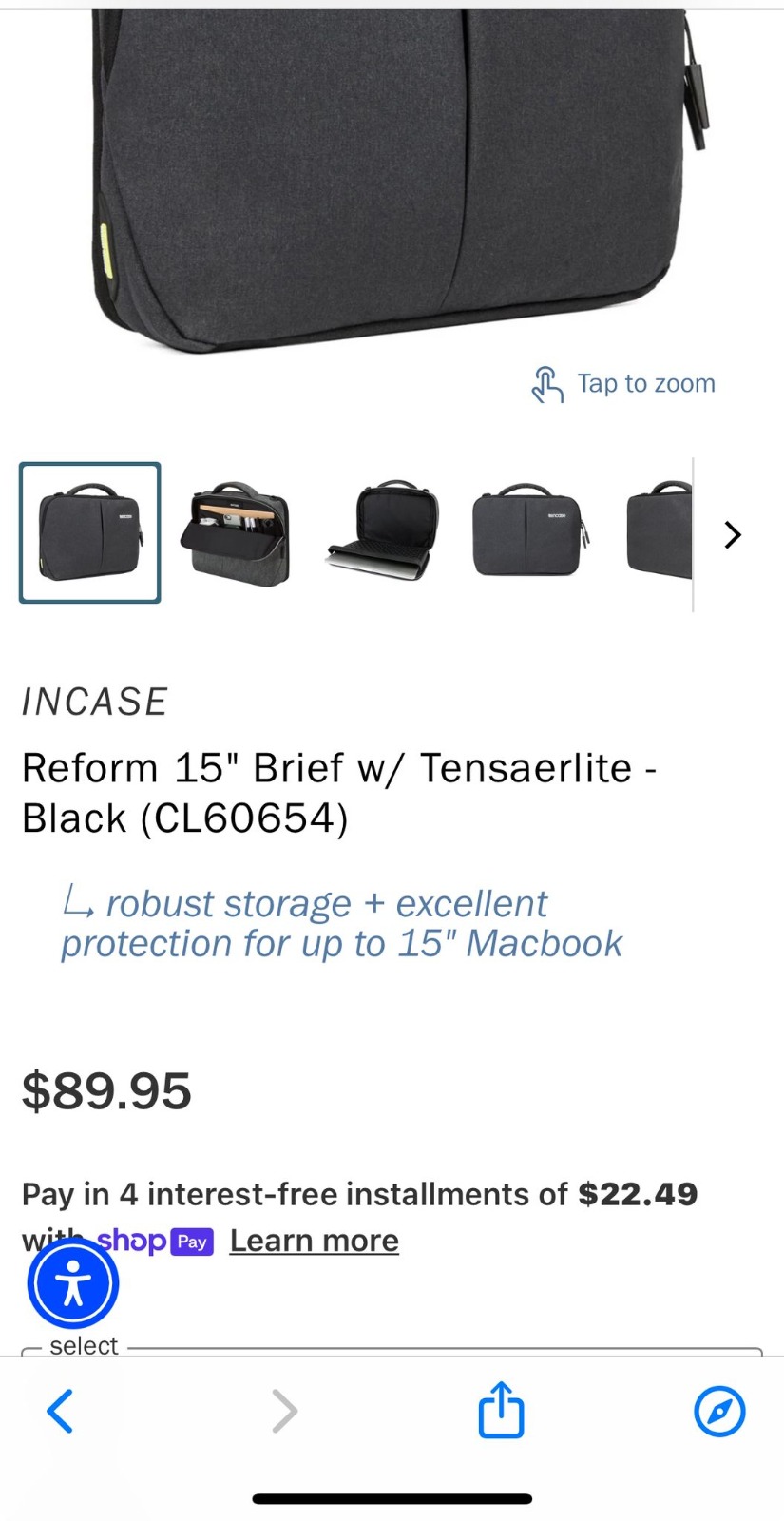
Task: View the bag-with-laptop-open thumbnail
Action: tap(384, 533)
